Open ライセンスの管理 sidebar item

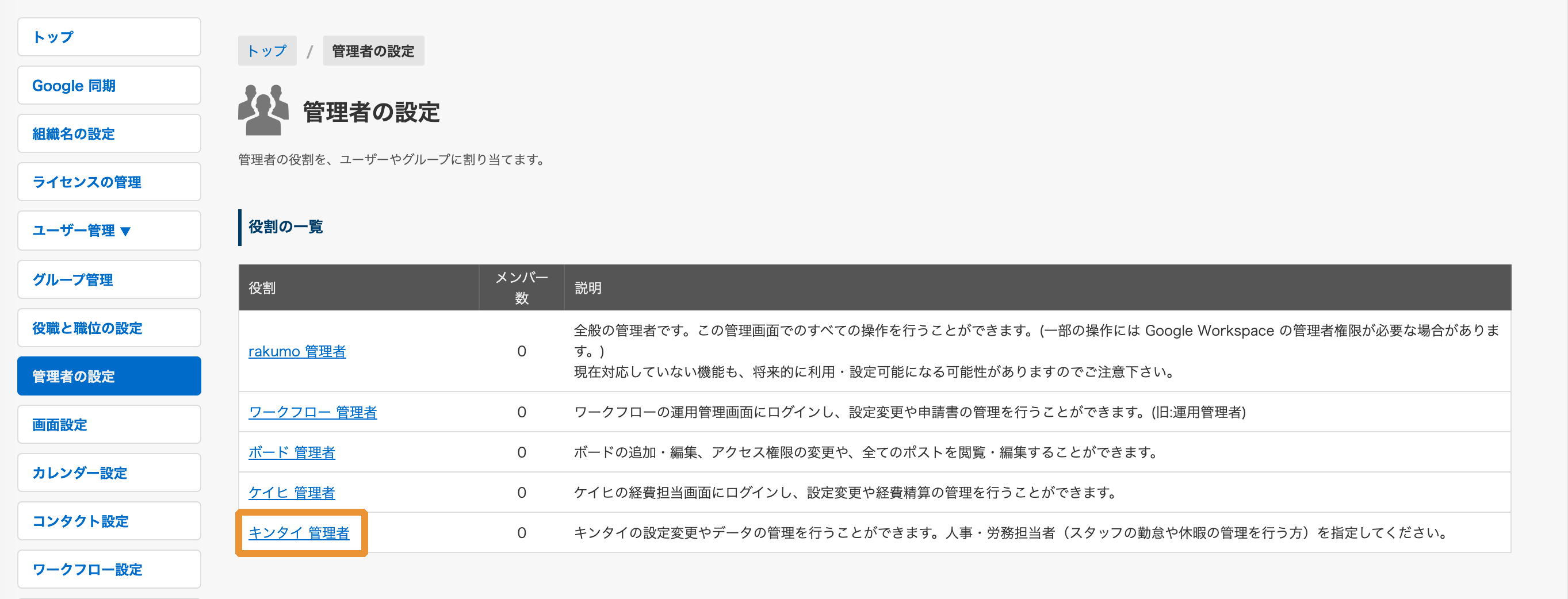109,182
